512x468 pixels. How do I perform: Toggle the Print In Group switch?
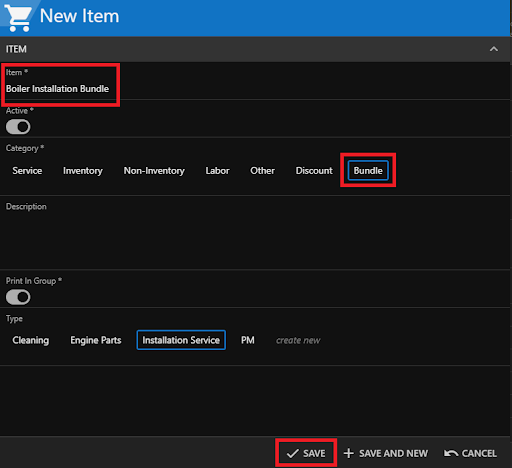[x=18, y=297]
